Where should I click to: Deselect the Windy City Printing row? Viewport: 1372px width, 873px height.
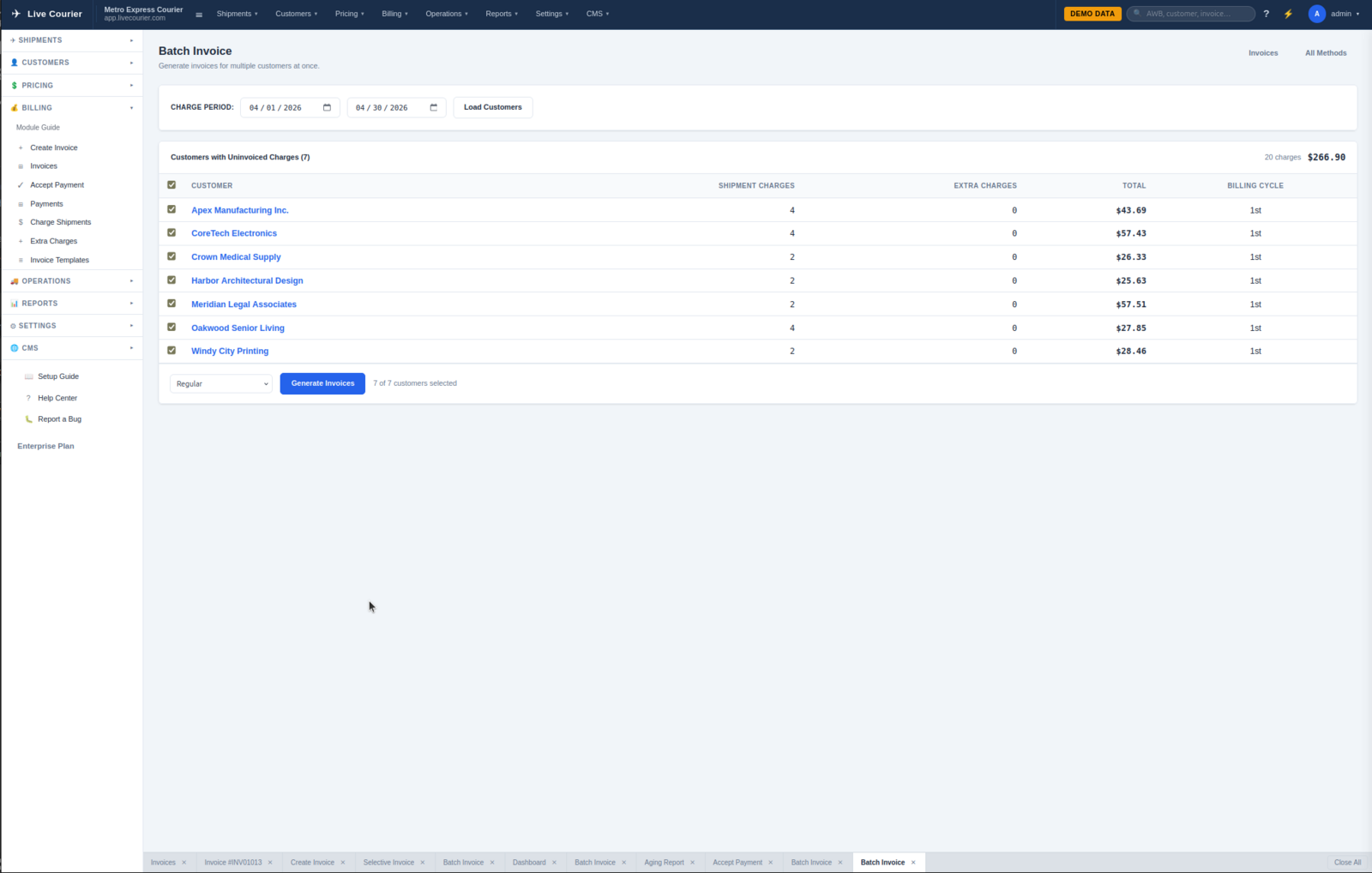(x=171, y=351)
